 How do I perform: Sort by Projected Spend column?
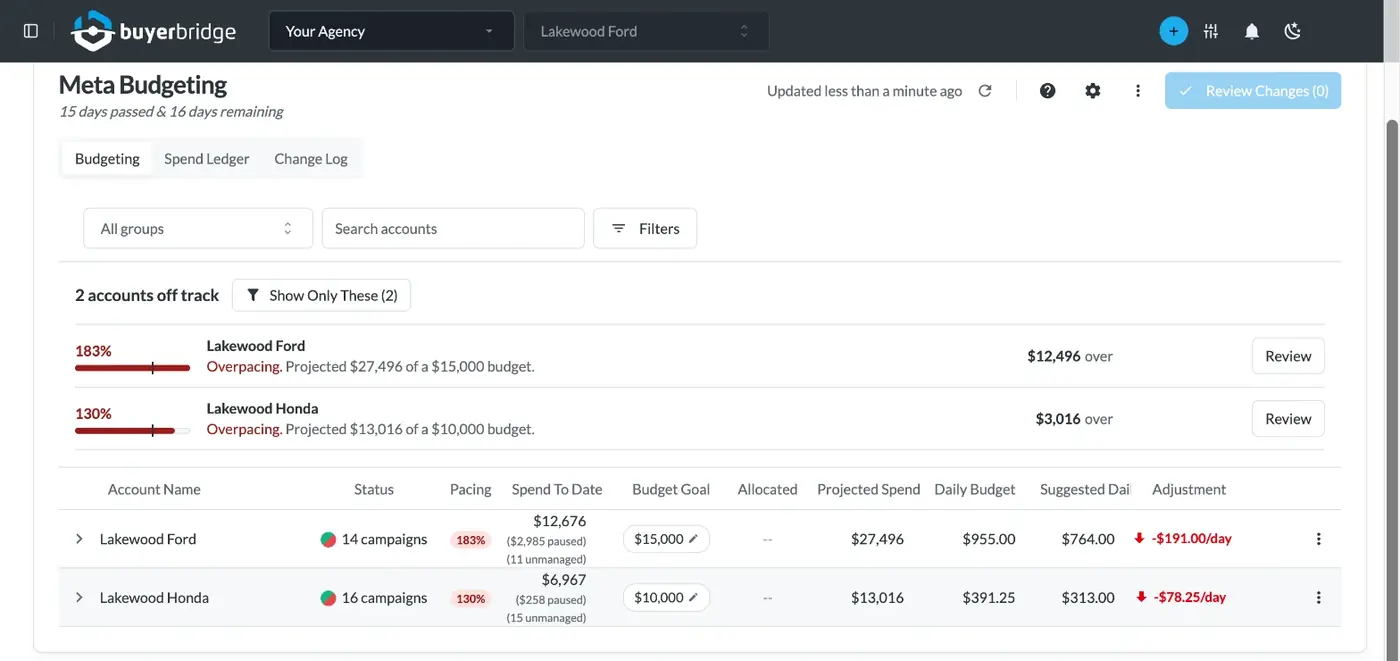868,489
